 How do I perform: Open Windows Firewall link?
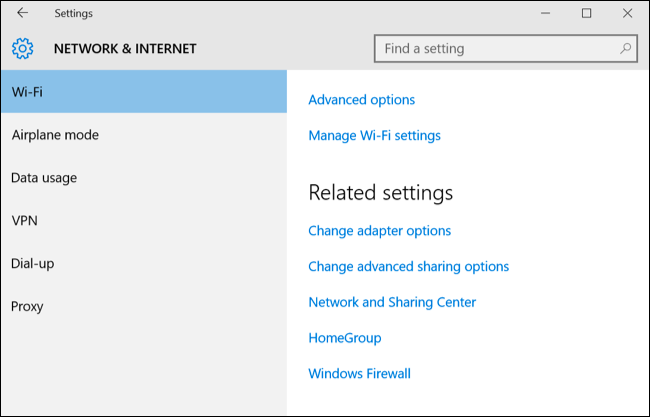[359, 374]
